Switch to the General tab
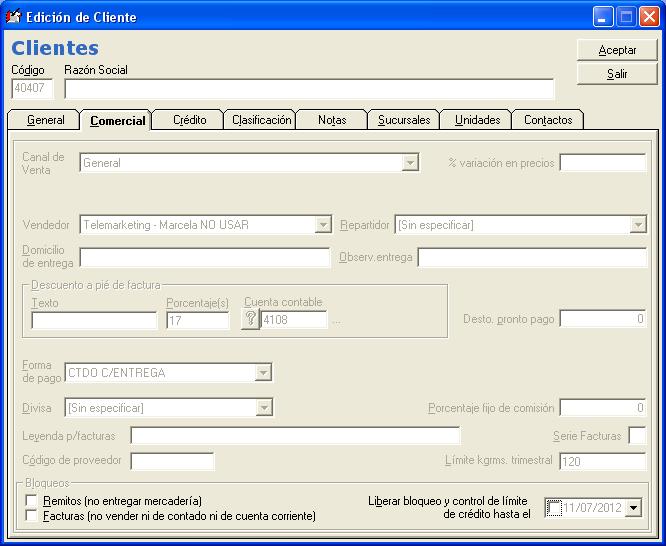Screen dimensions: 666x546 coord(45,120)
